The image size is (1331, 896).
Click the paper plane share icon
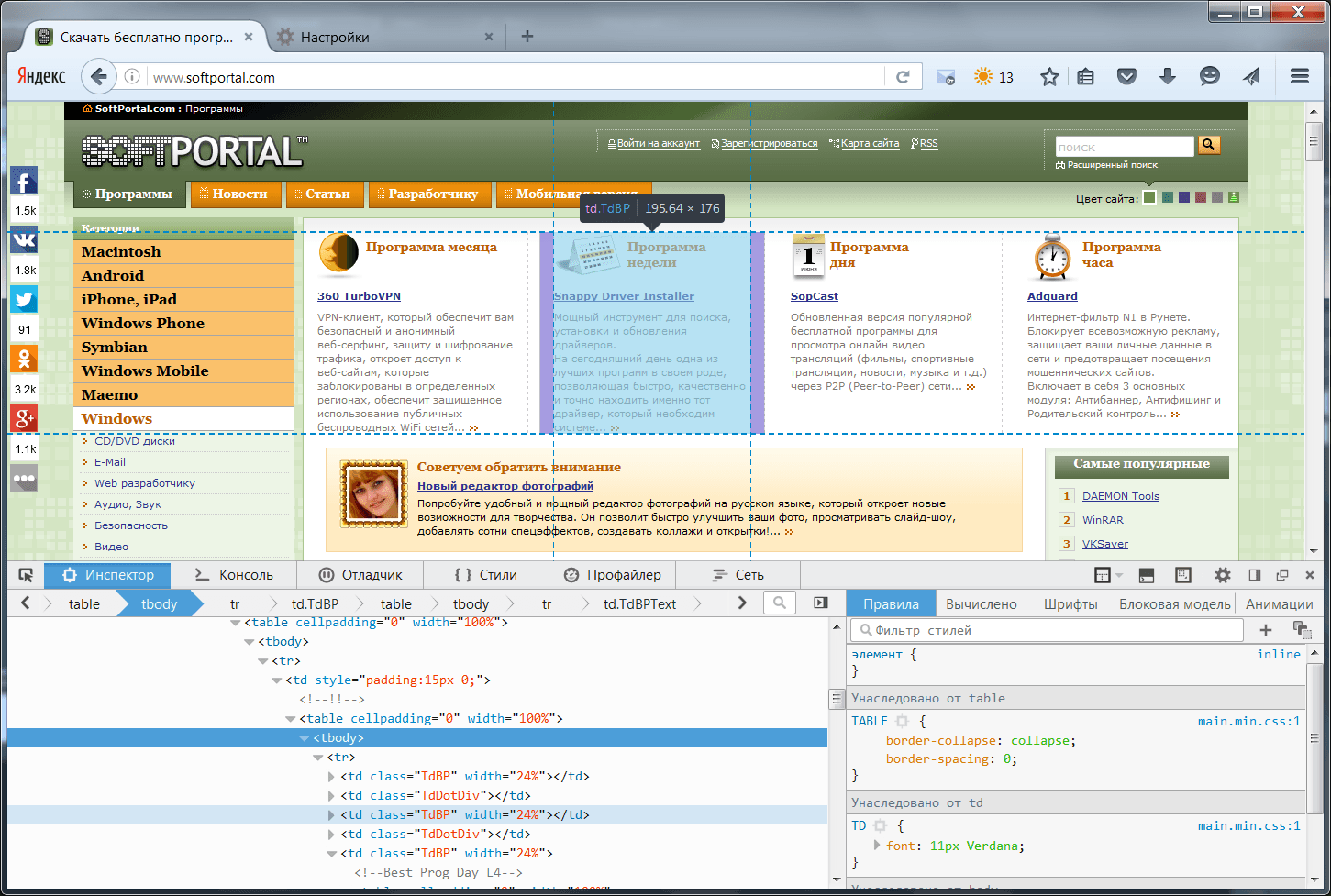(1251, 77)
